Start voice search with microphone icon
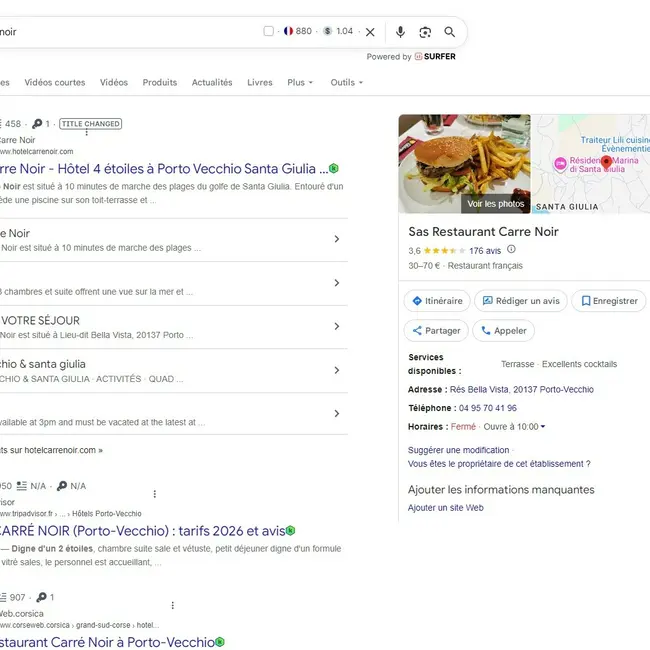The image size is (650, 650). click(400, 32)
